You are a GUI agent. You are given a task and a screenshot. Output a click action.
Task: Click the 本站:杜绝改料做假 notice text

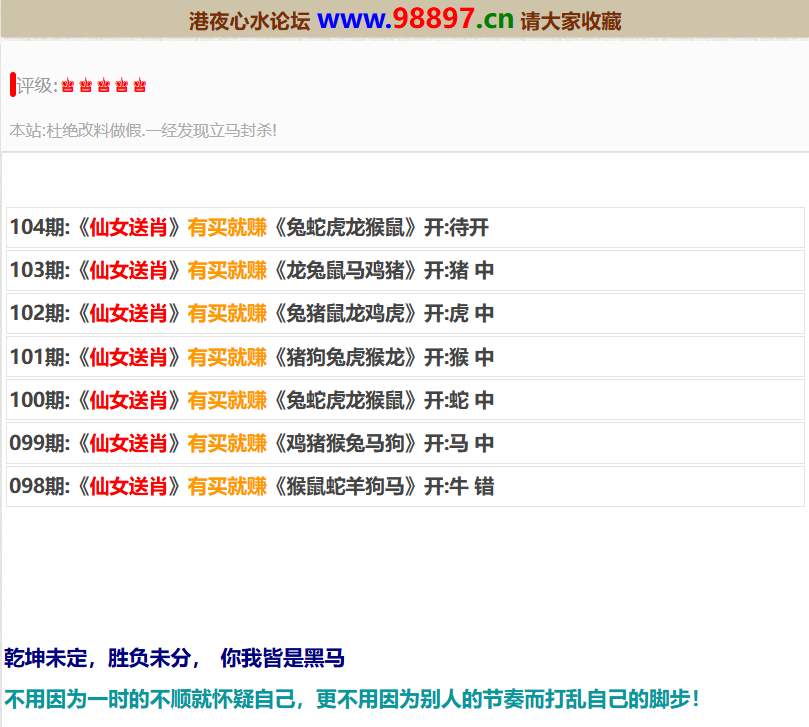pos(143,130)
